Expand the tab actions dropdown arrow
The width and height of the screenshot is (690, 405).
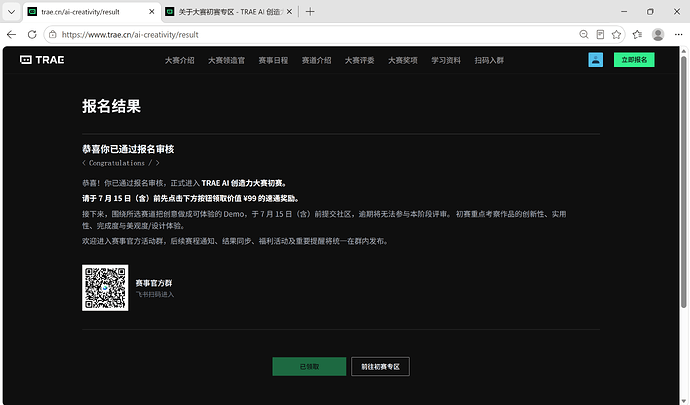click(x=11, y=12)
